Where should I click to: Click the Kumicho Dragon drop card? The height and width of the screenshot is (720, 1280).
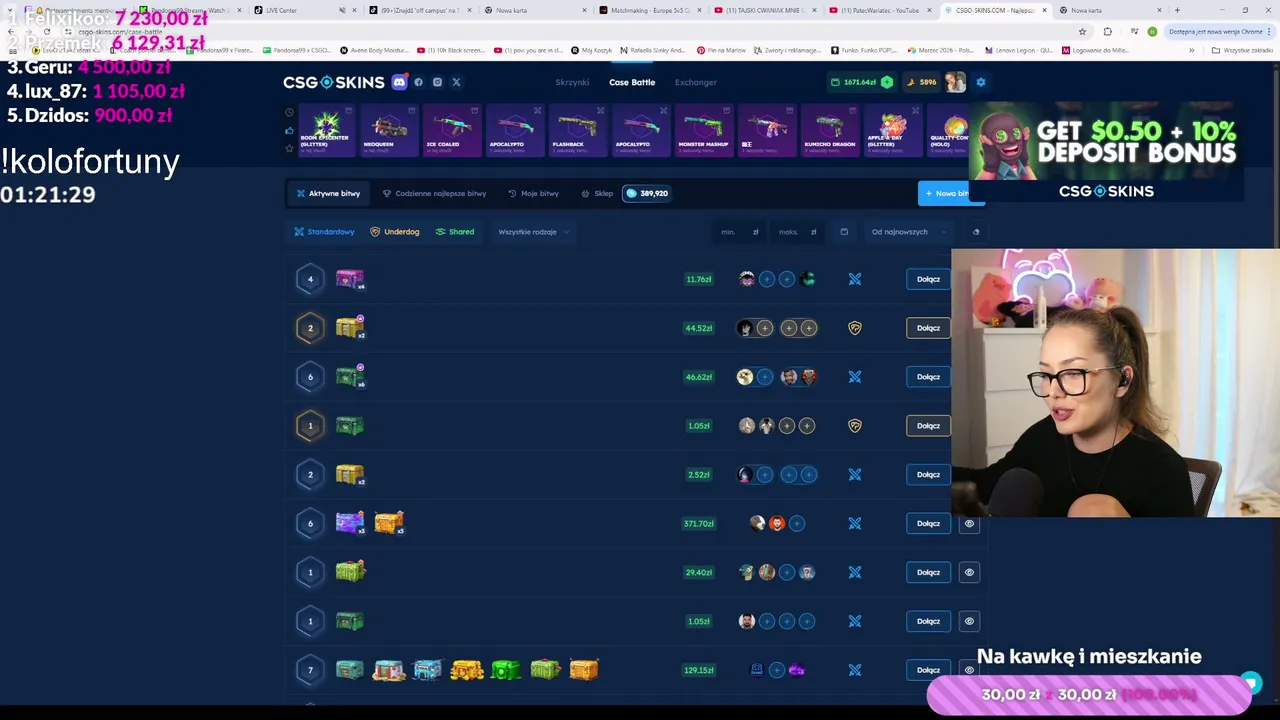pos(830,131)
